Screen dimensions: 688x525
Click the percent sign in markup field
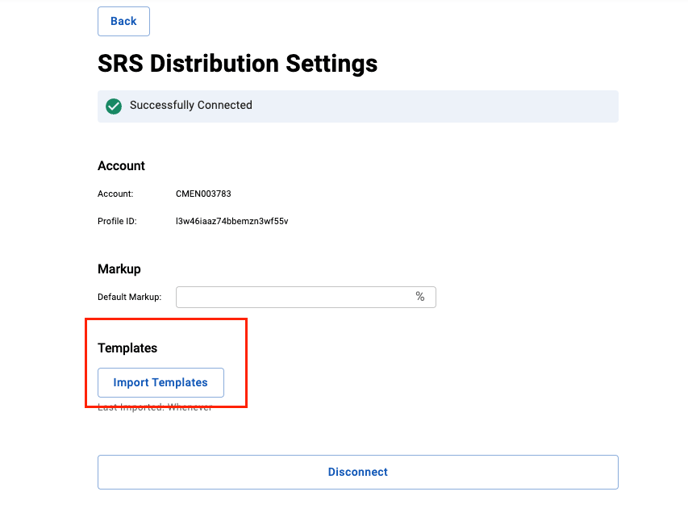(420, 297)
